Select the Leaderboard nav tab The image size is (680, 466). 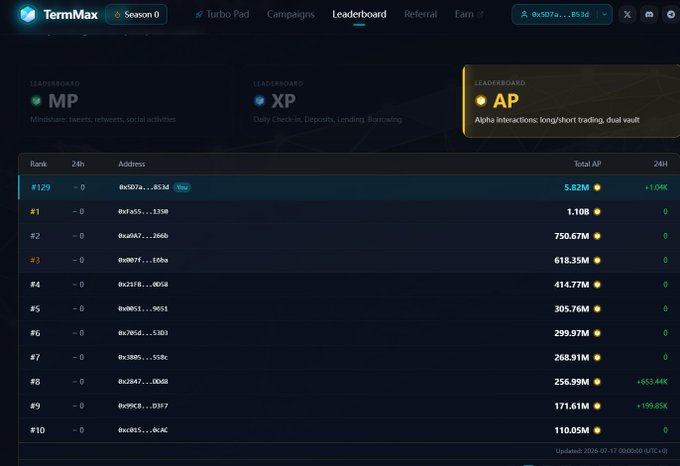pos(359,14)
